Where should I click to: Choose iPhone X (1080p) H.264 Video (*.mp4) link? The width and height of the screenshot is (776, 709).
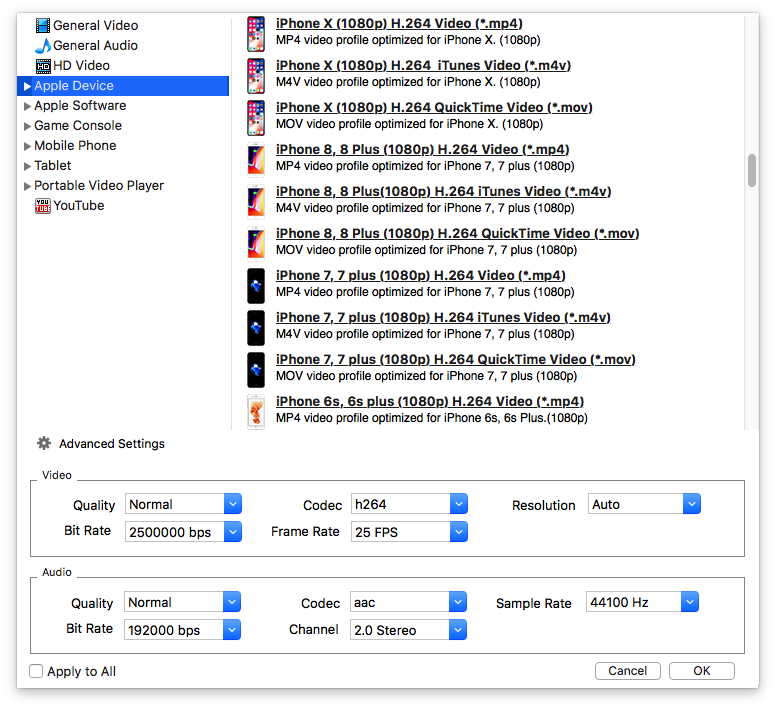point(399,24)
